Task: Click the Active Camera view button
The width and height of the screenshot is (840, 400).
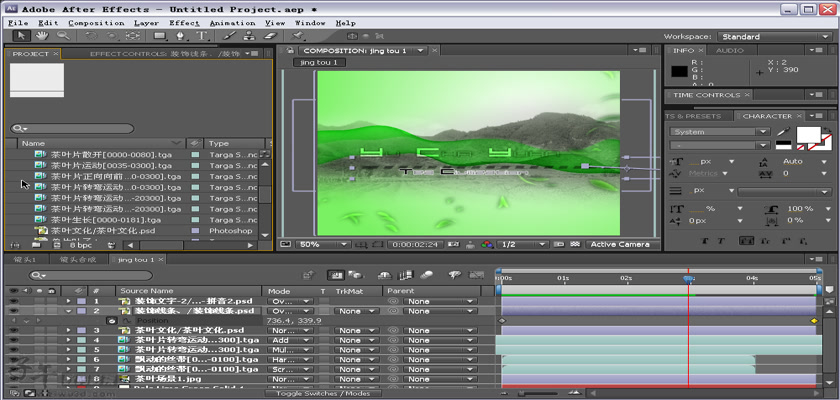Action: [620, 244]
